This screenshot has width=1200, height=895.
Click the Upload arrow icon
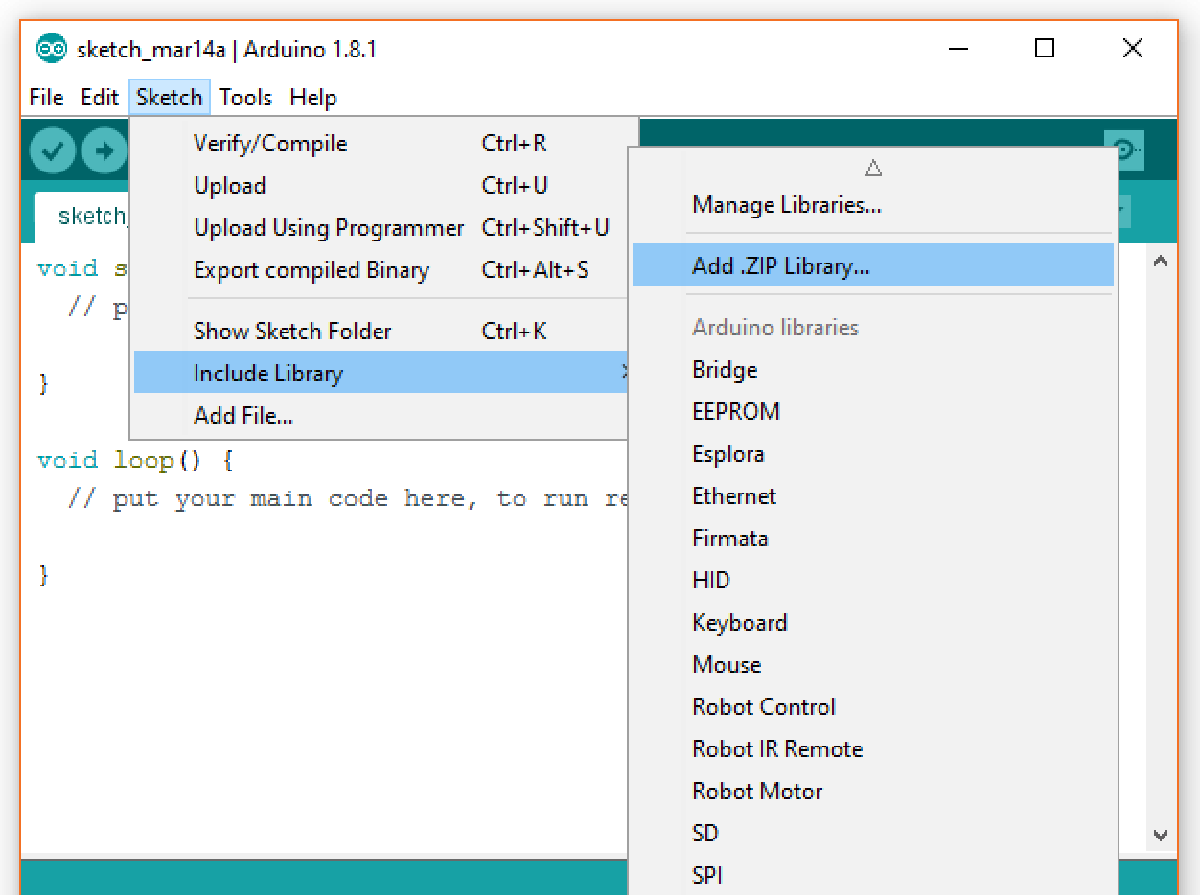(104, 150)
